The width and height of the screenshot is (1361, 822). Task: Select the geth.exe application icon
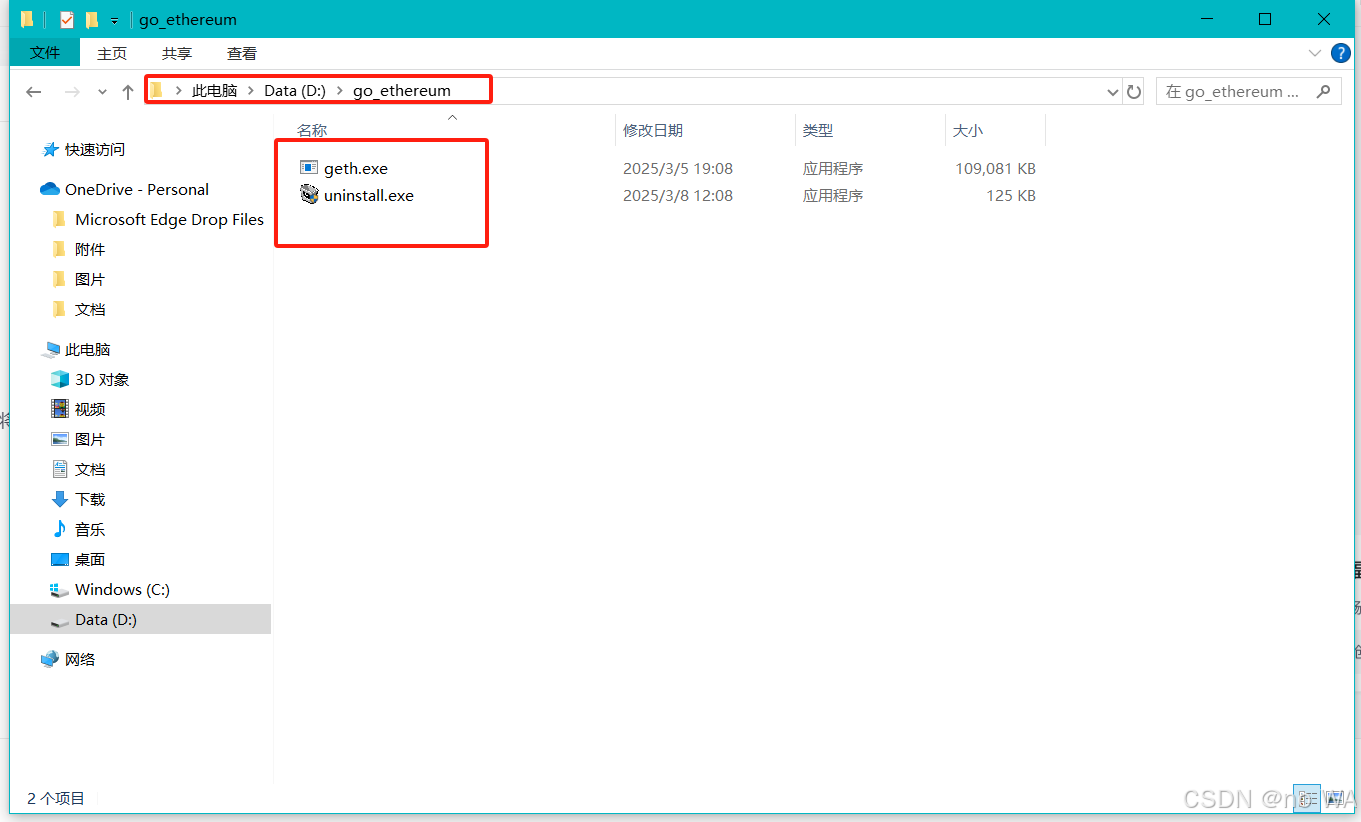310,168
